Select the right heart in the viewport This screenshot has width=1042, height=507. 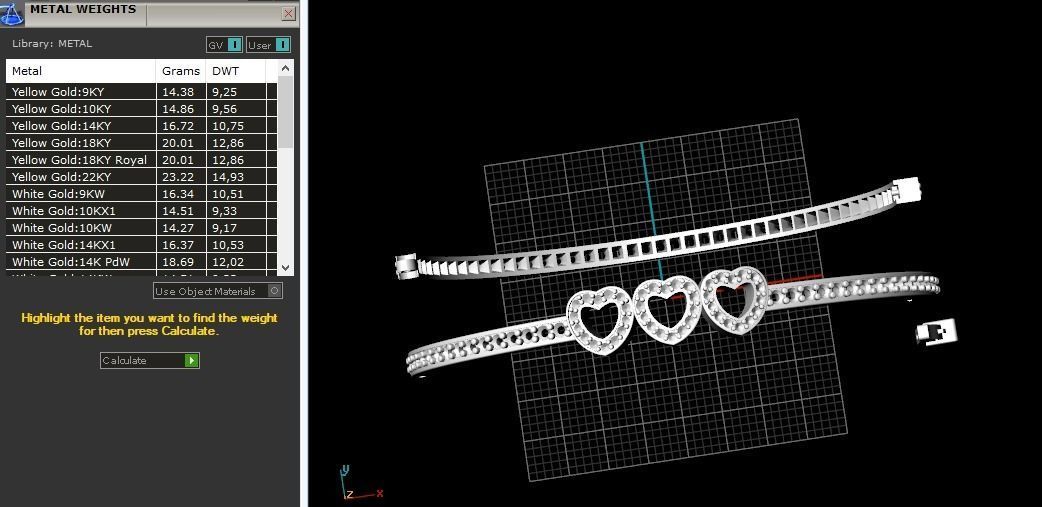734,300
